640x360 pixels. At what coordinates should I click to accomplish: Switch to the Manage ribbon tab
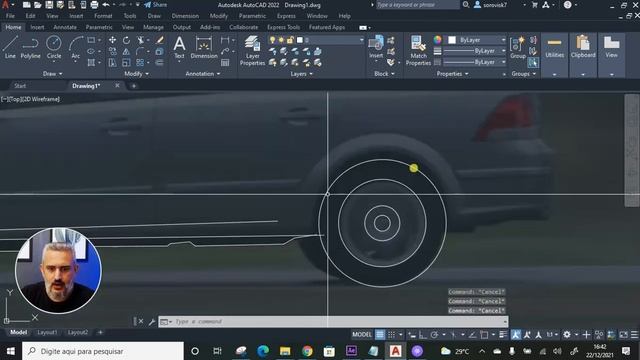pos(153,27)
